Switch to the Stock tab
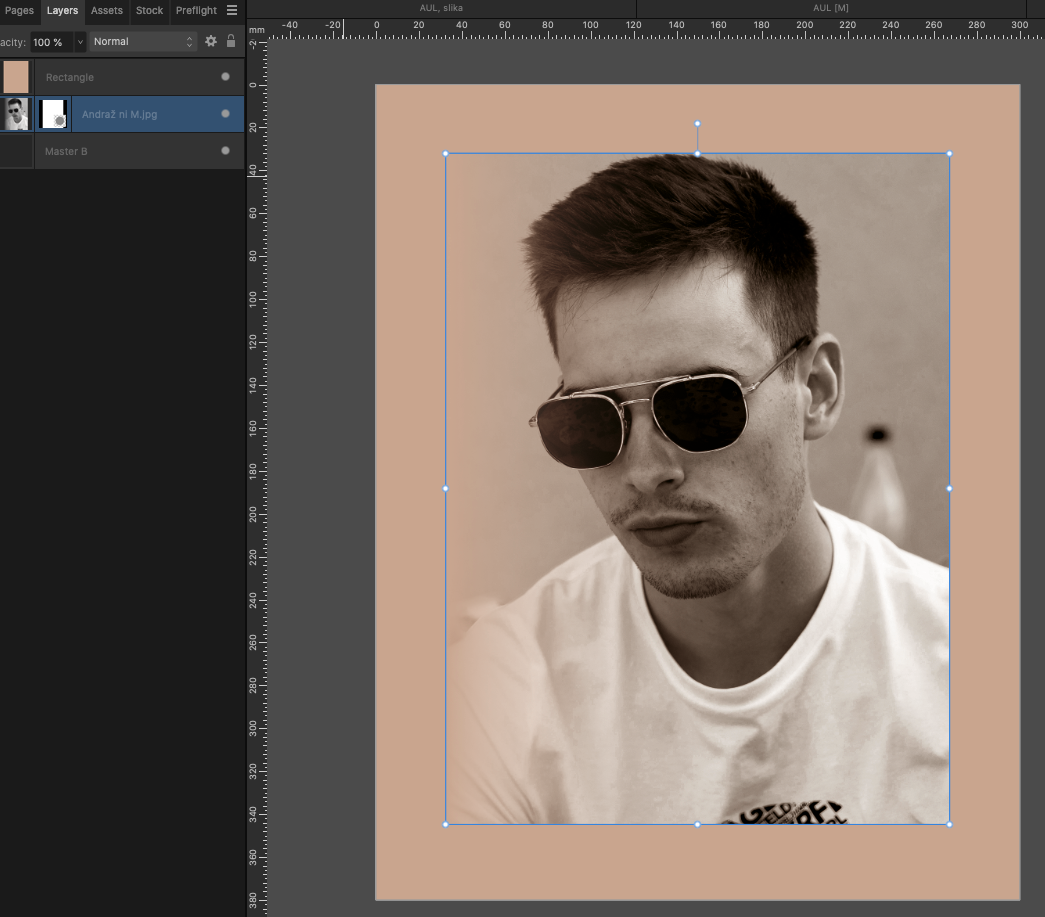Screen dimensions: 1045x917 click(149, 11)
